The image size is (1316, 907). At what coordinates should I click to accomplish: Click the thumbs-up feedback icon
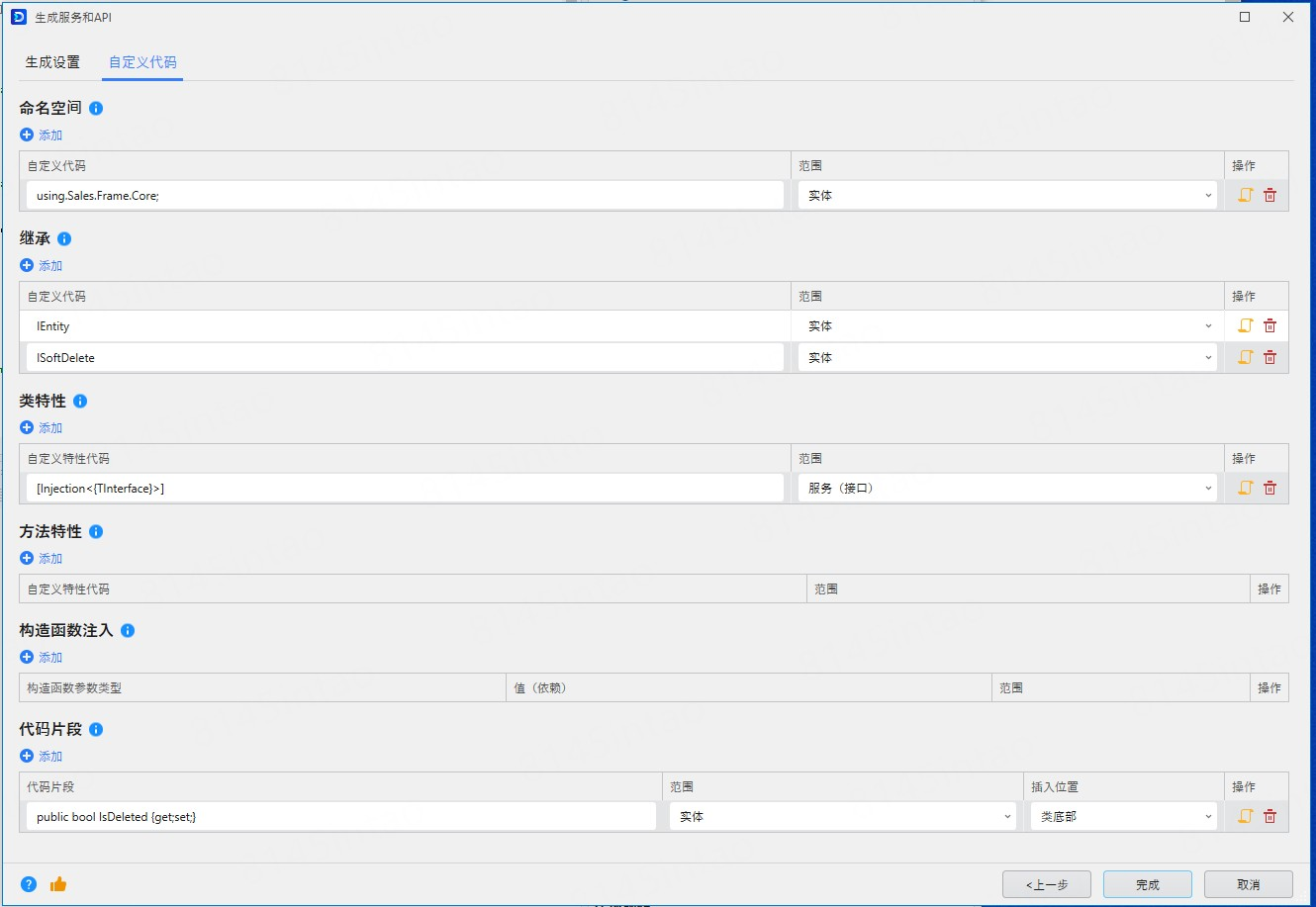point(58,884)
